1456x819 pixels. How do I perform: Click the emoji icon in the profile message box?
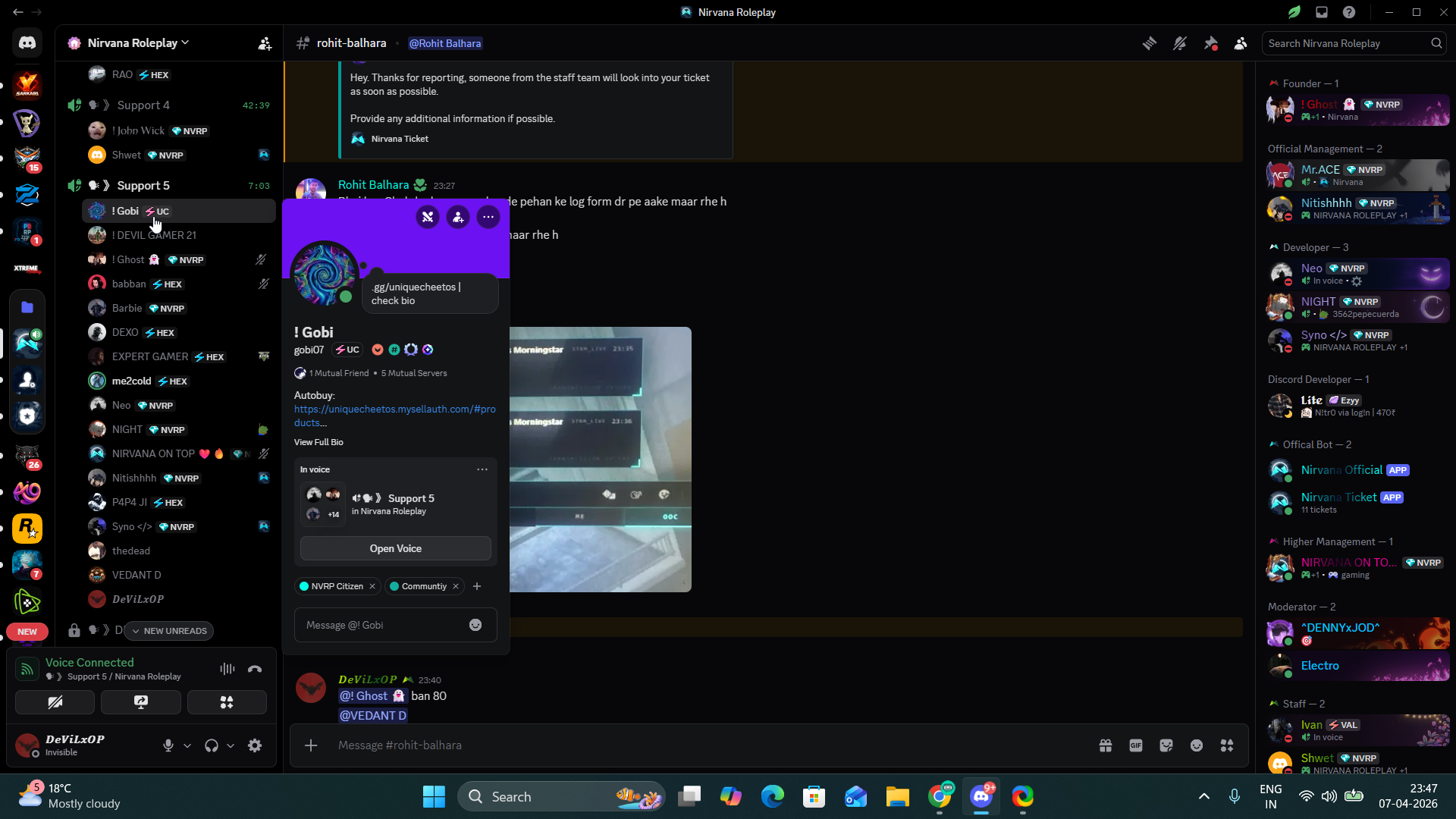tap(475, 625)
